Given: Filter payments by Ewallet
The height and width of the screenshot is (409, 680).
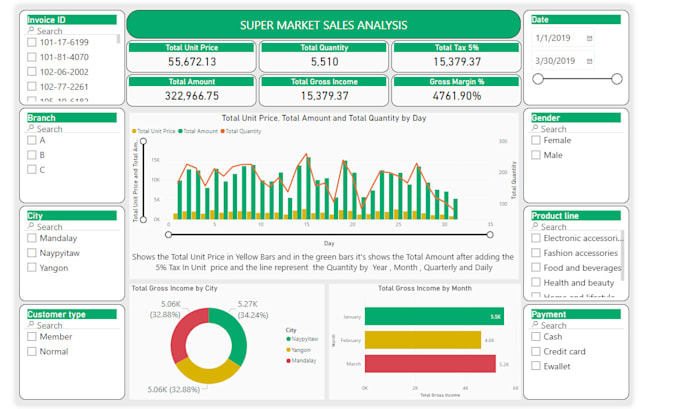Looking at the screenshot, I should tap(536, 366).
